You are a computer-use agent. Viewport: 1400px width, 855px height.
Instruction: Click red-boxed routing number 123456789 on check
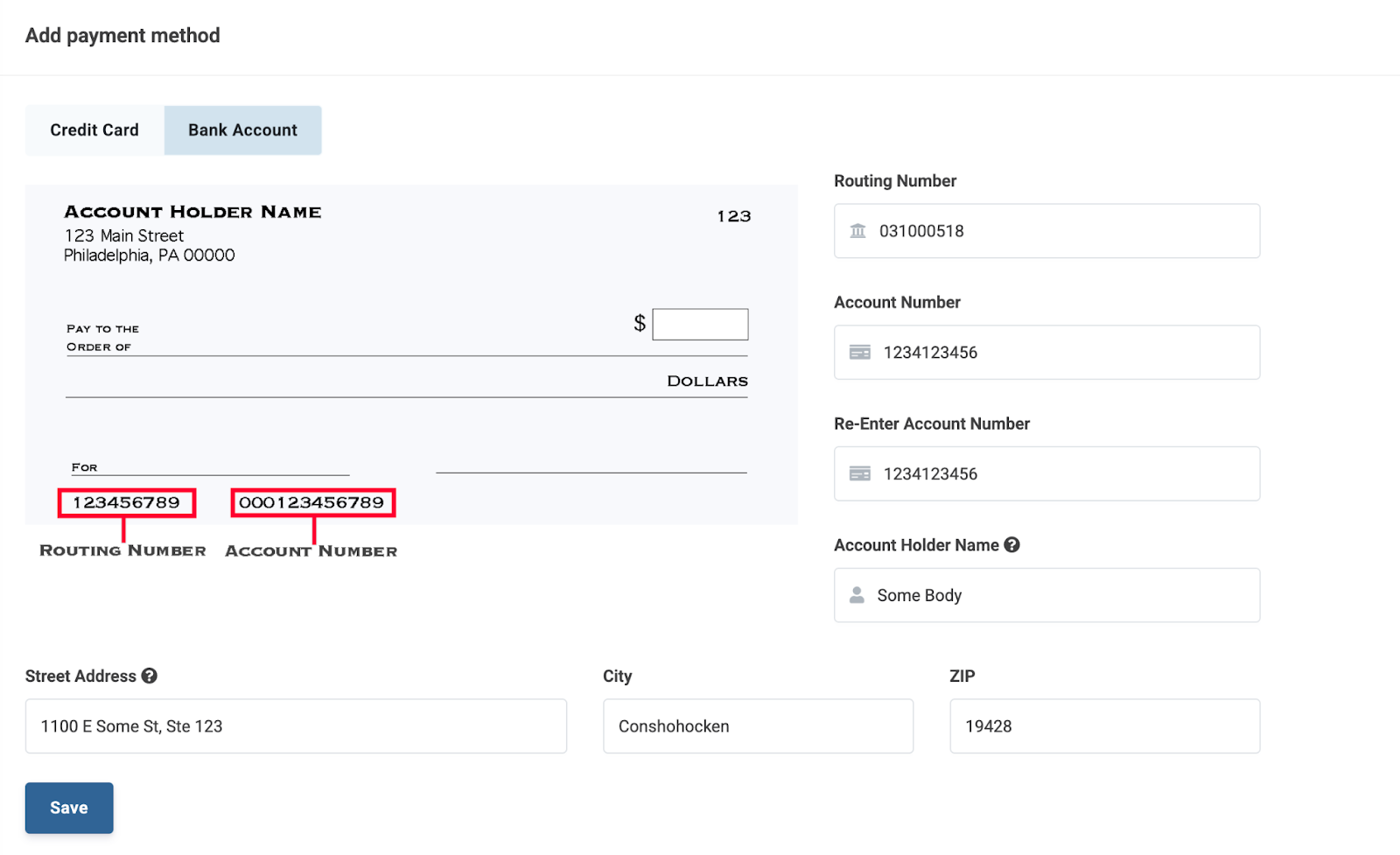click(x=127, y=503)
